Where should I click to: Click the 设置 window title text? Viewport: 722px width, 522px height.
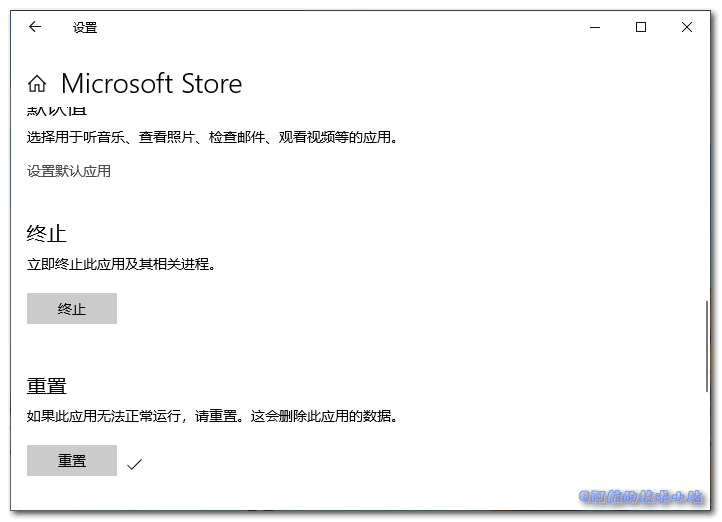(x=85, y=28)
